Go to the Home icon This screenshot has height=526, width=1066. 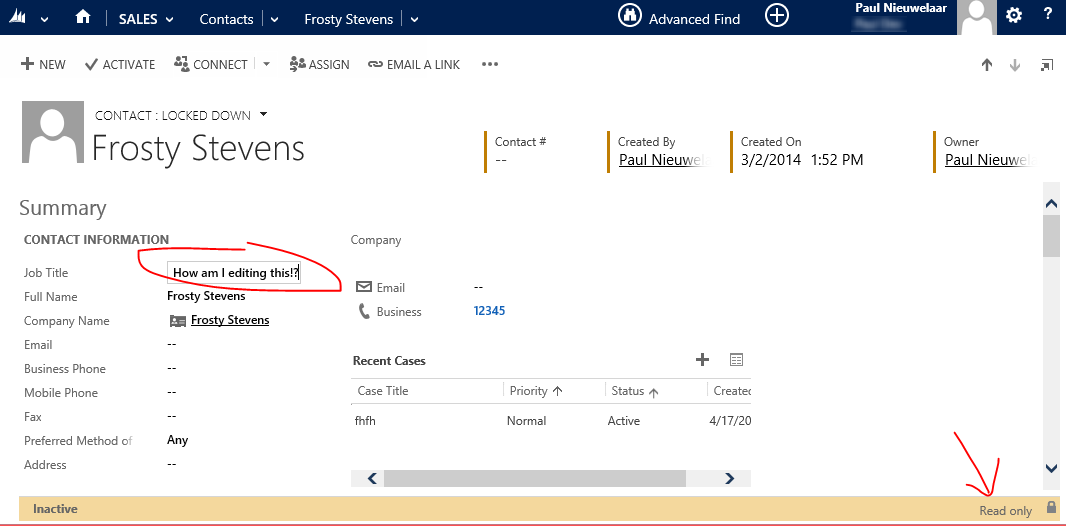[83, 18]
